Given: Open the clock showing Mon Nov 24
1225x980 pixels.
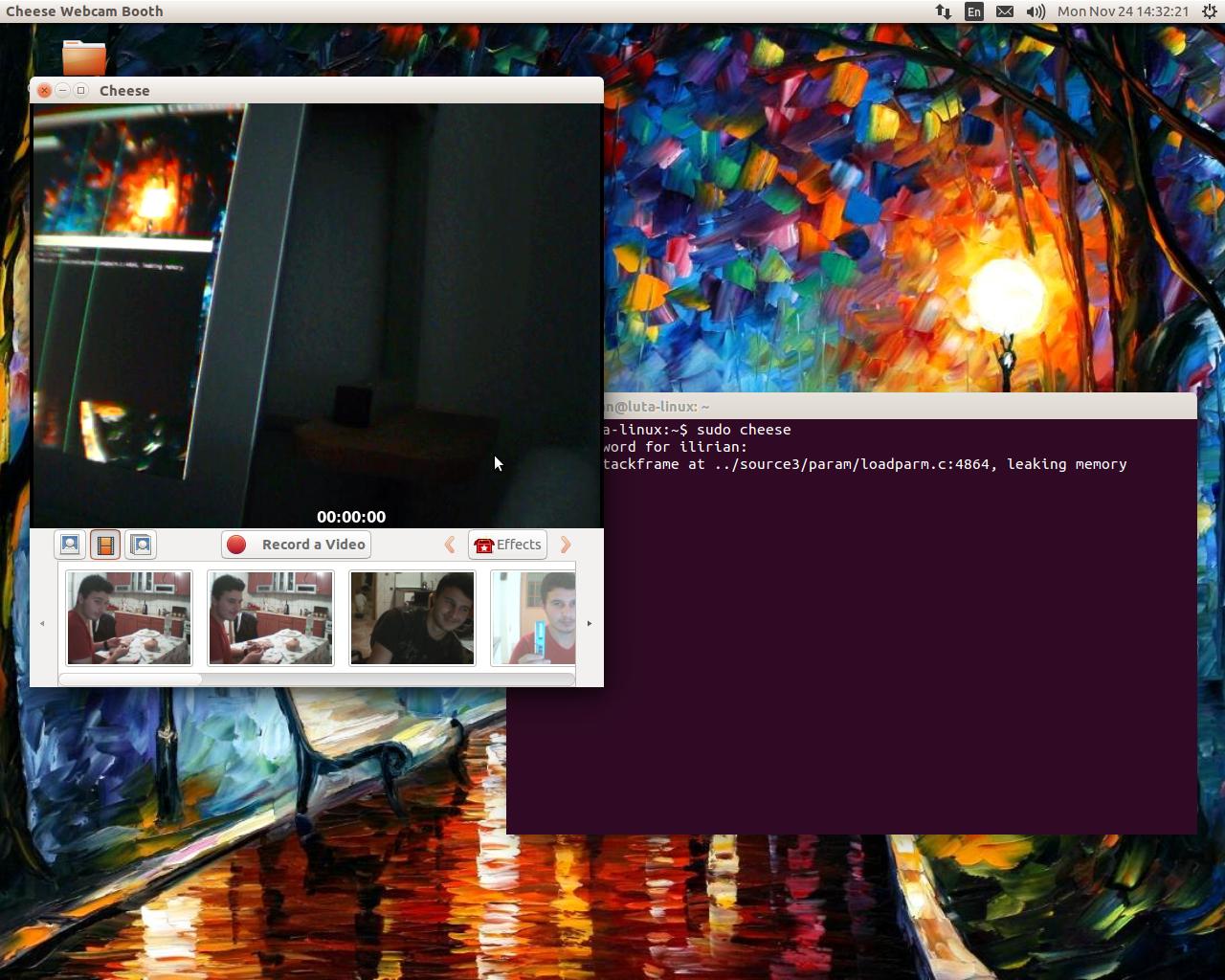Looking at the screenshot, I should click(x=1124, y=11).
